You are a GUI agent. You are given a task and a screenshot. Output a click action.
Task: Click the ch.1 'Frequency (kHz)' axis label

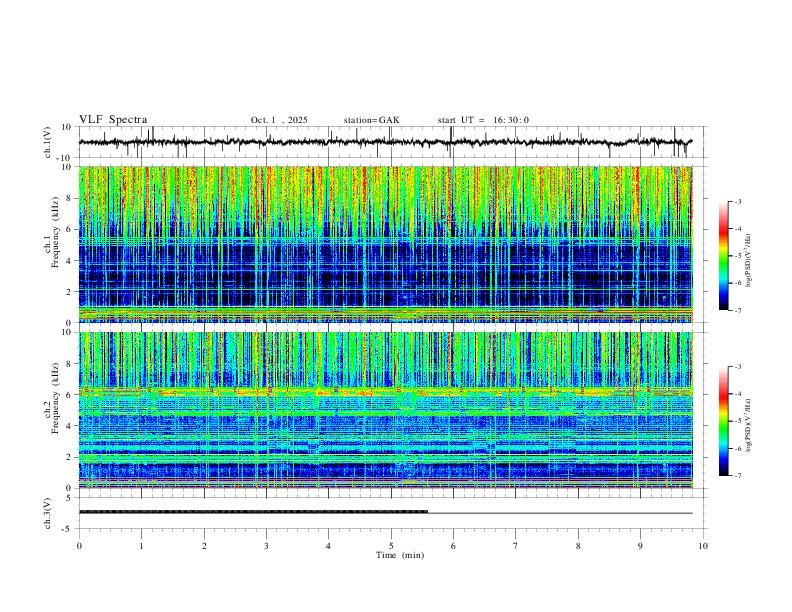[55, 233]
